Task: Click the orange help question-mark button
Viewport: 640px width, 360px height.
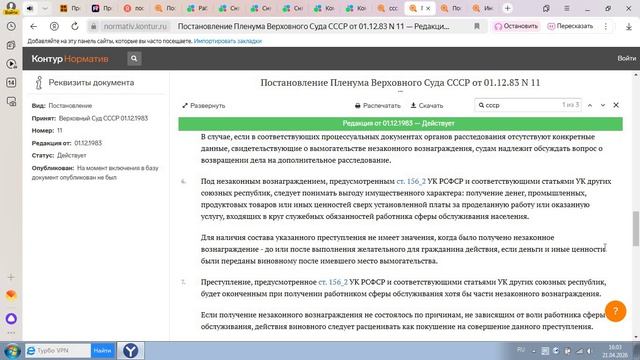Action: [x=616, y=311]
